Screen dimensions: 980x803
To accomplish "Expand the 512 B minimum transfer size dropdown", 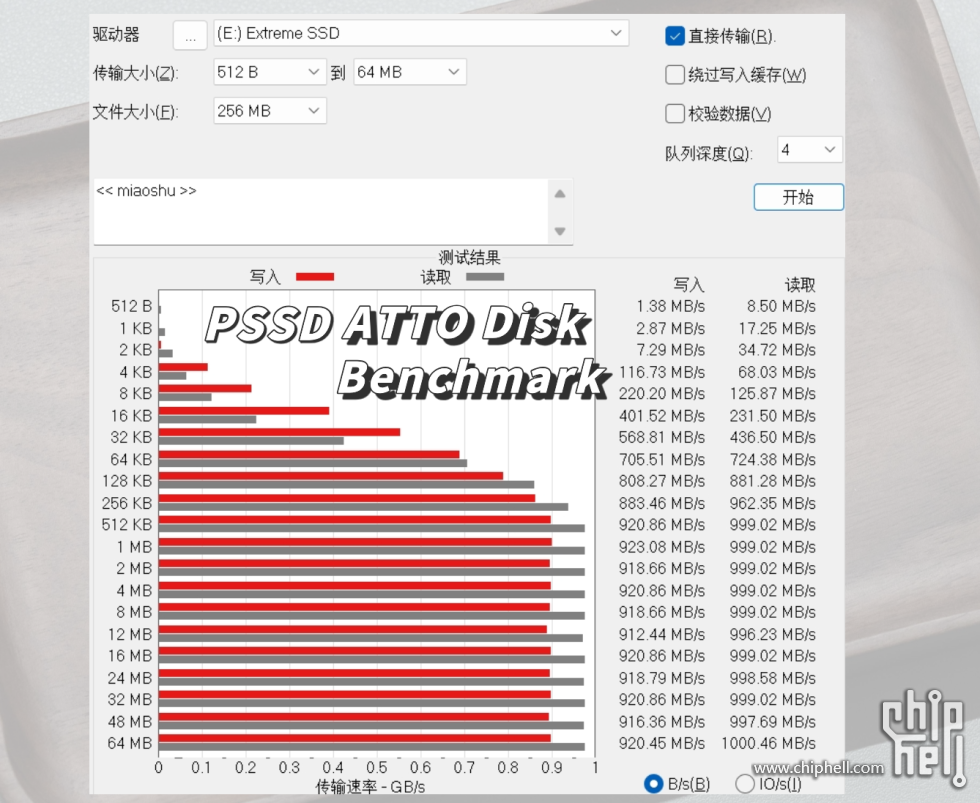I will click(269, 72).
